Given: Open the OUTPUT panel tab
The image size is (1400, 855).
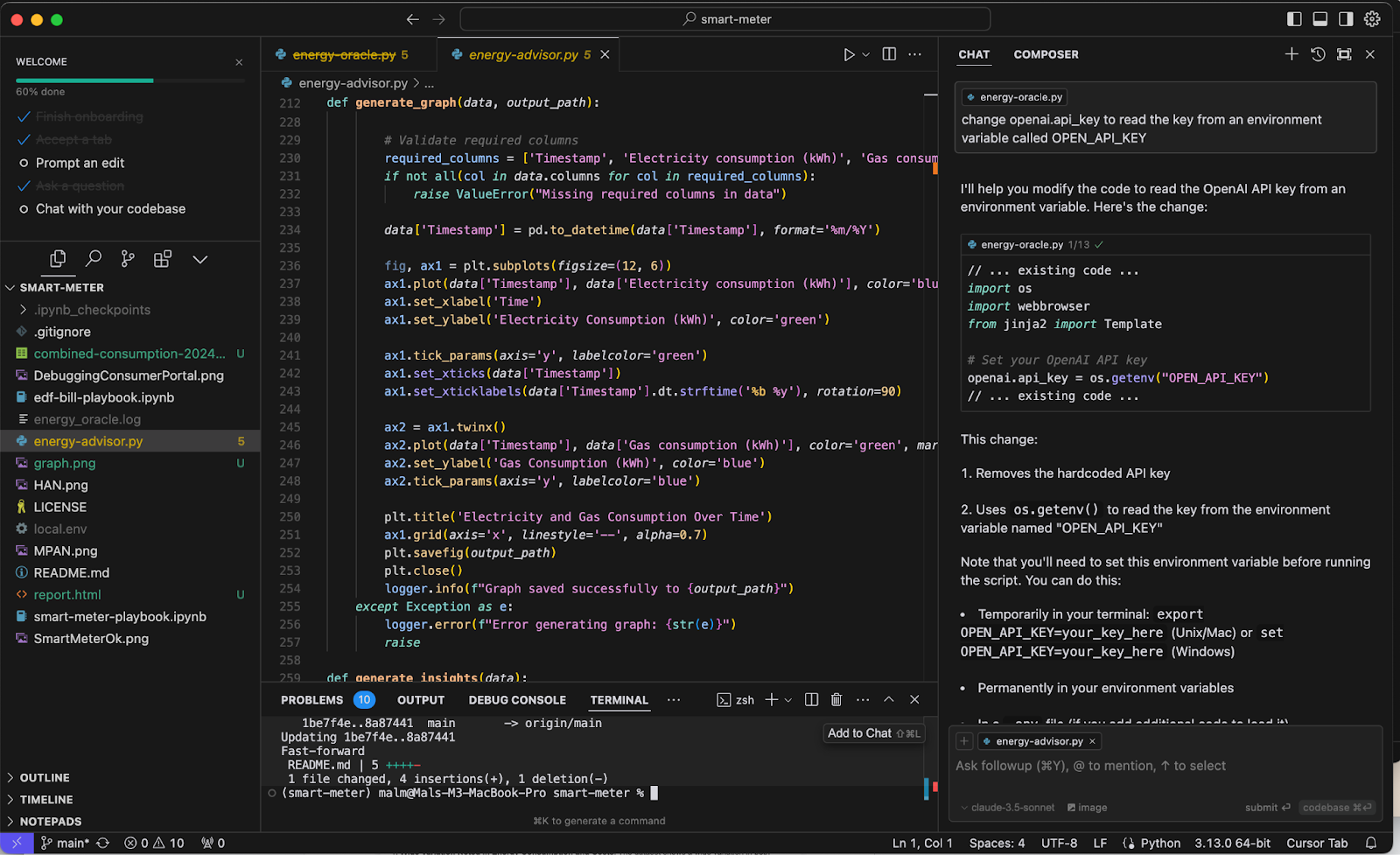Looking at the screenshot, I should point(421,700).
